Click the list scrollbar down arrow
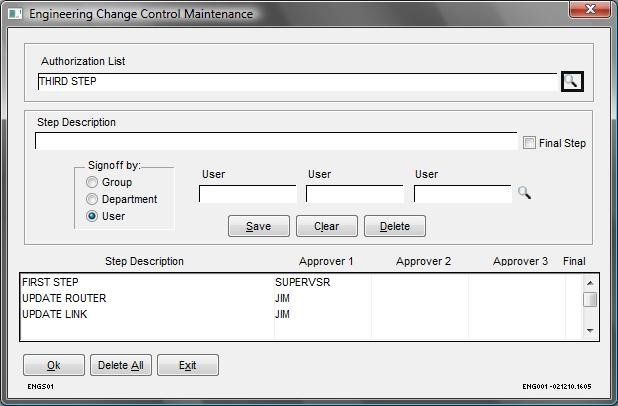This screenshot has width=618, height=406. [x=590, y=330]
